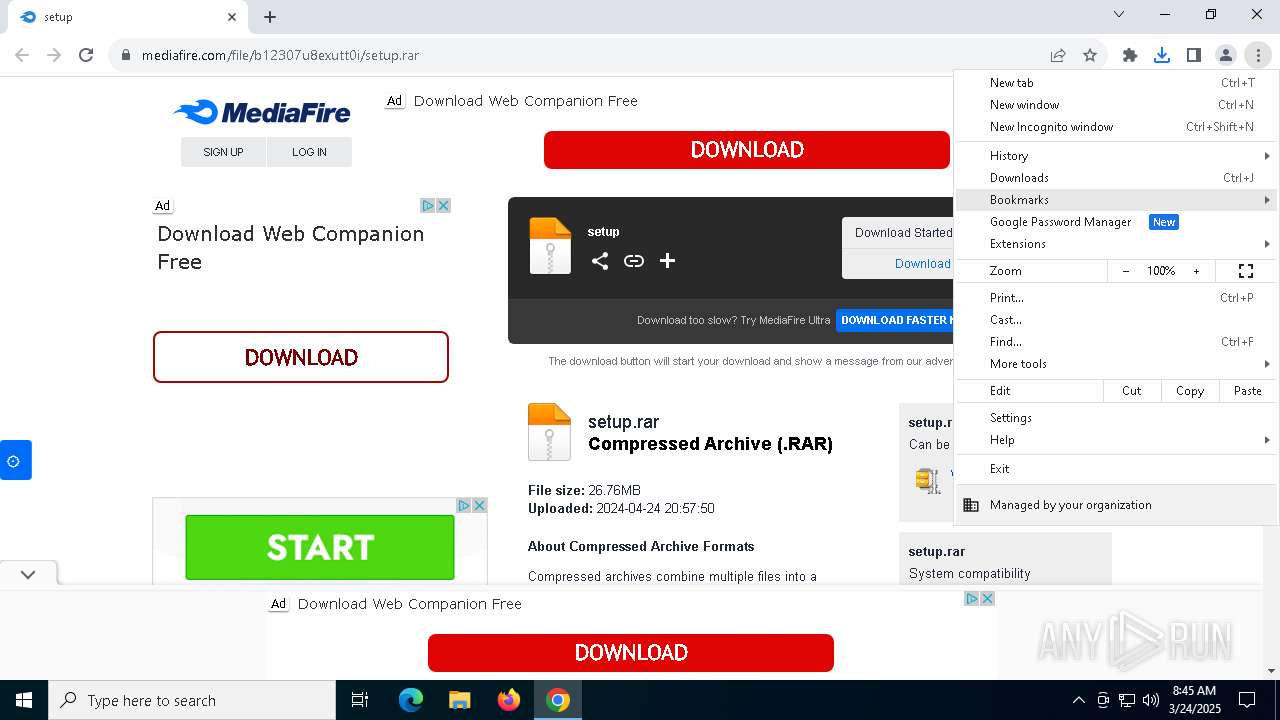This screenshot has height=720, width=1280.
Task: Select New window in the menu
Action: tap(1117, 105)
